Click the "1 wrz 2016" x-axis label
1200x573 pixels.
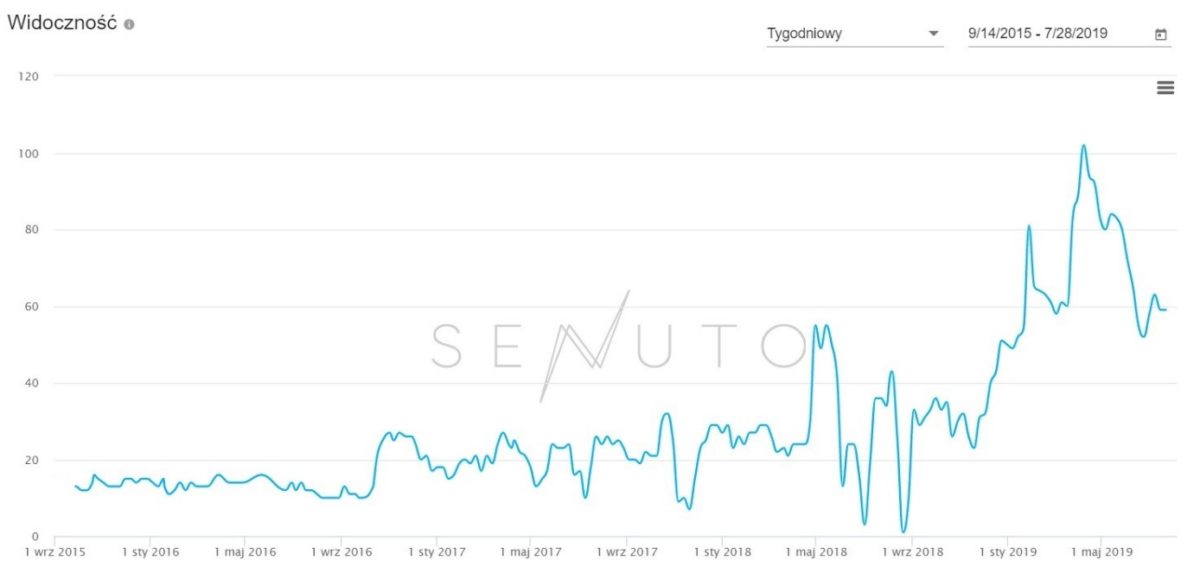pos(340,551)
